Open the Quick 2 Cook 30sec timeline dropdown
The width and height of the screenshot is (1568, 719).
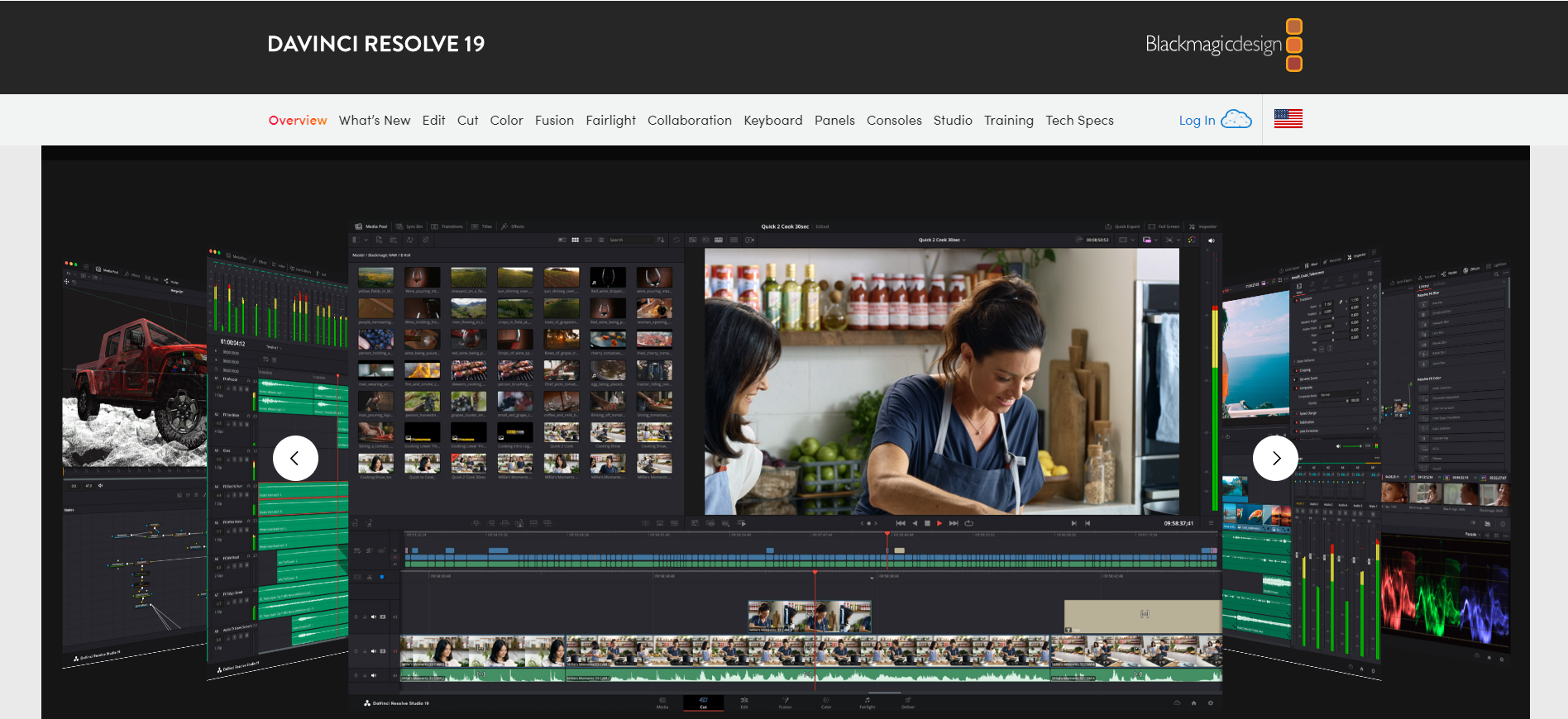tap(942, 240)
